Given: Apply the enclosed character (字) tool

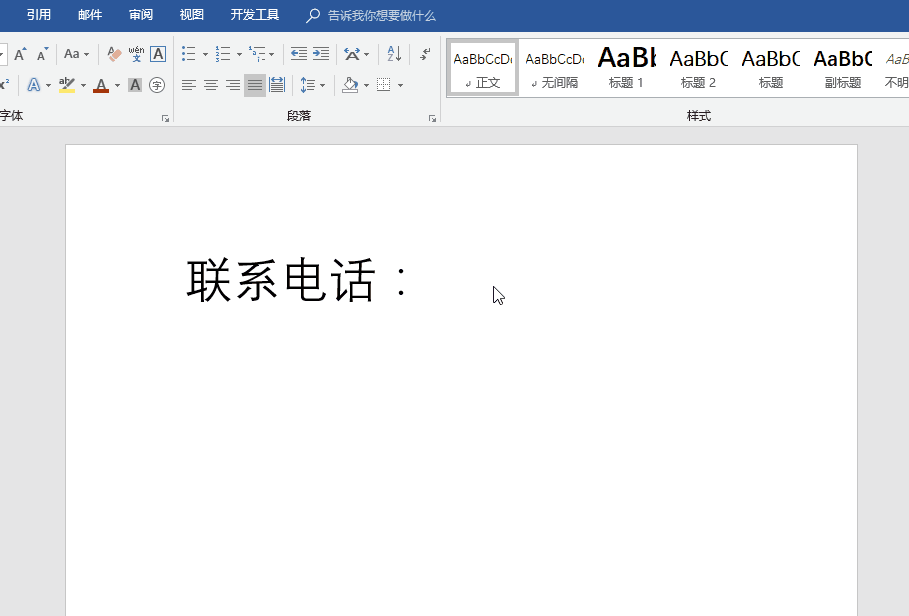Looking at the screenshot, I should coord(157,85).
